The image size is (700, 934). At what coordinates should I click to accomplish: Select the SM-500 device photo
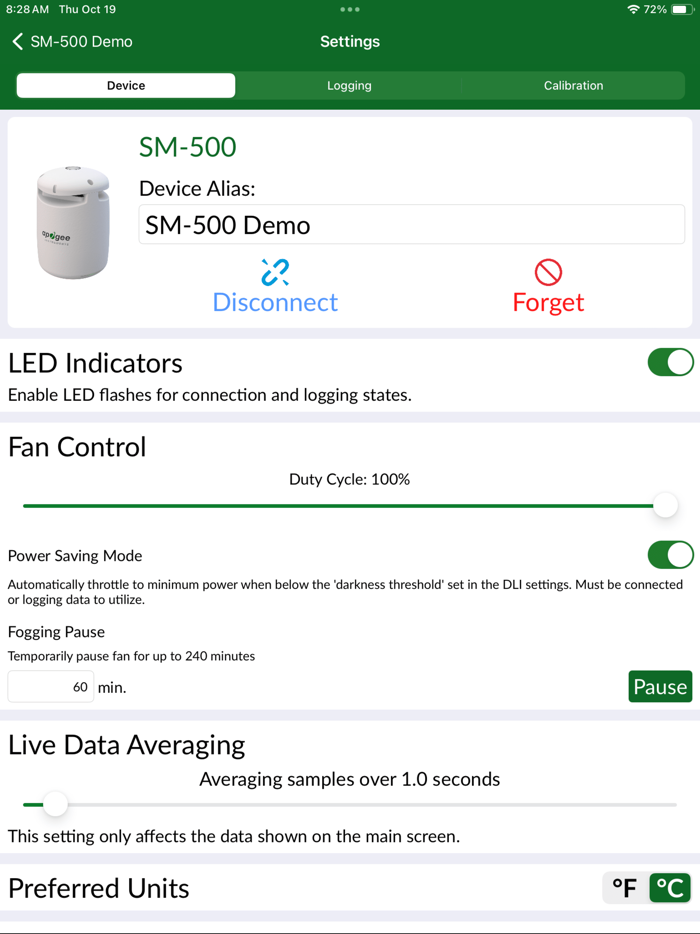[x=72, y=220]
